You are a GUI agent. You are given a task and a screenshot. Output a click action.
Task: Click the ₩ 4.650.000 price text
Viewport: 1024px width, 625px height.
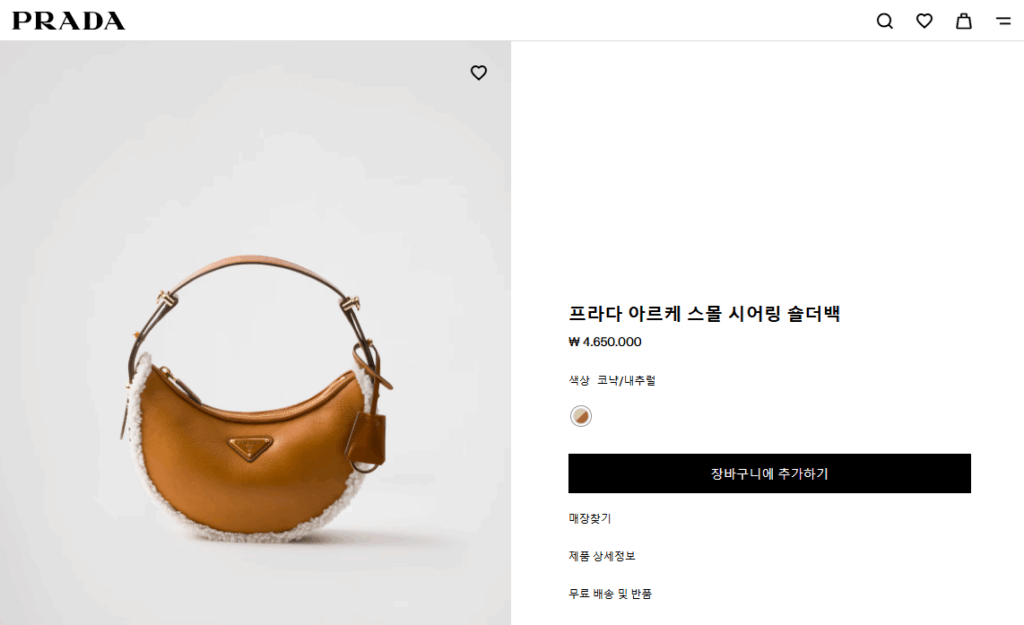[x=605, y=342]
